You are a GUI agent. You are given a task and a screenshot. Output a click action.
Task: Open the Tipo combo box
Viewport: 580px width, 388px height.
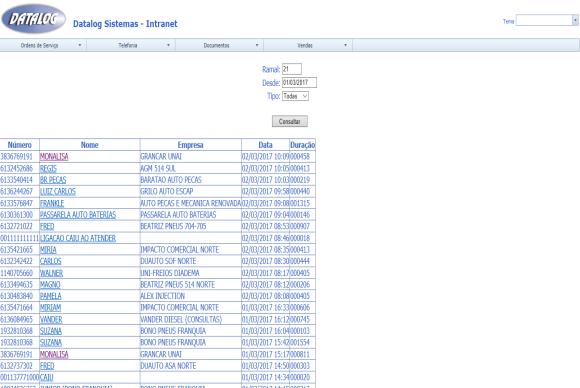(x=295, y=96)
